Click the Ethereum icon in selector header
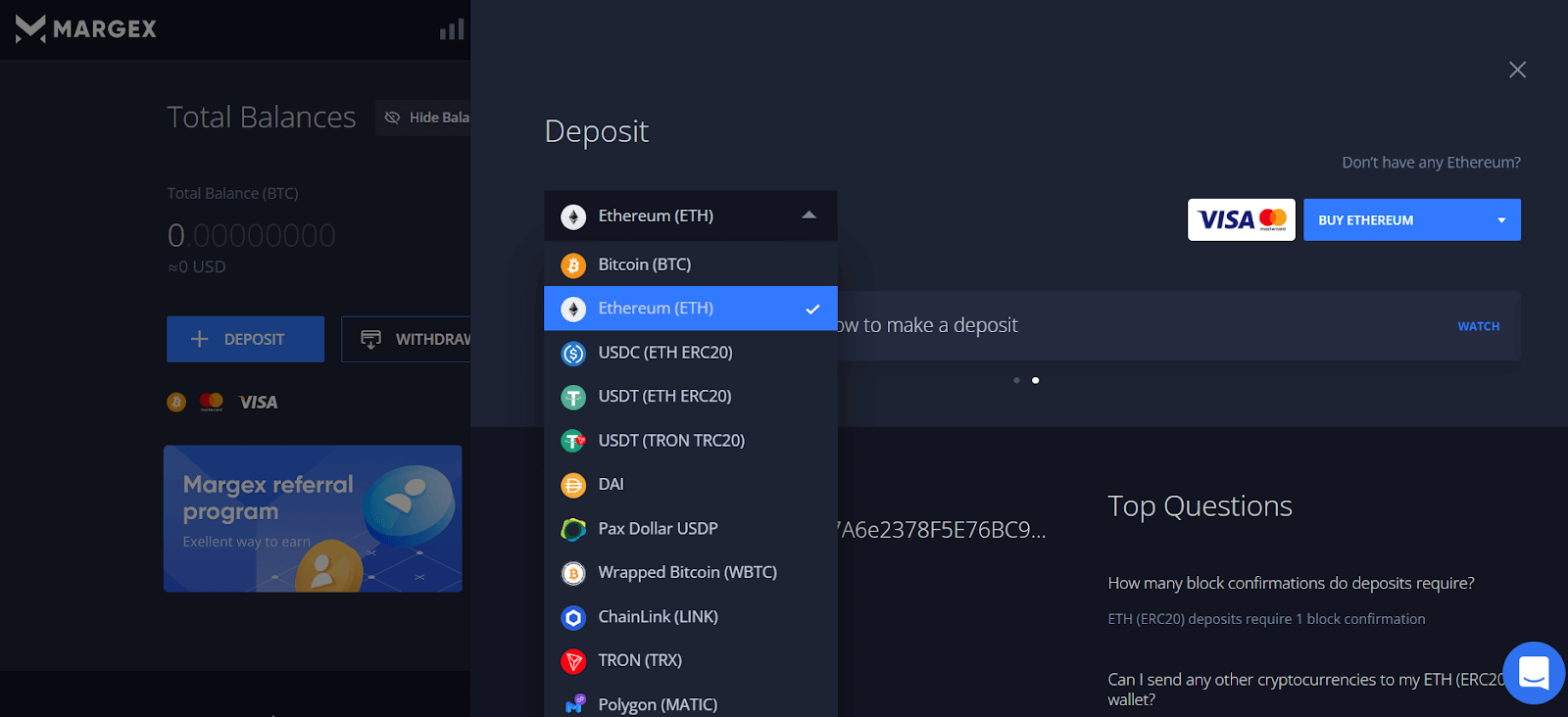The width and height of the screenshot is (1568, 717). (573, 216)
